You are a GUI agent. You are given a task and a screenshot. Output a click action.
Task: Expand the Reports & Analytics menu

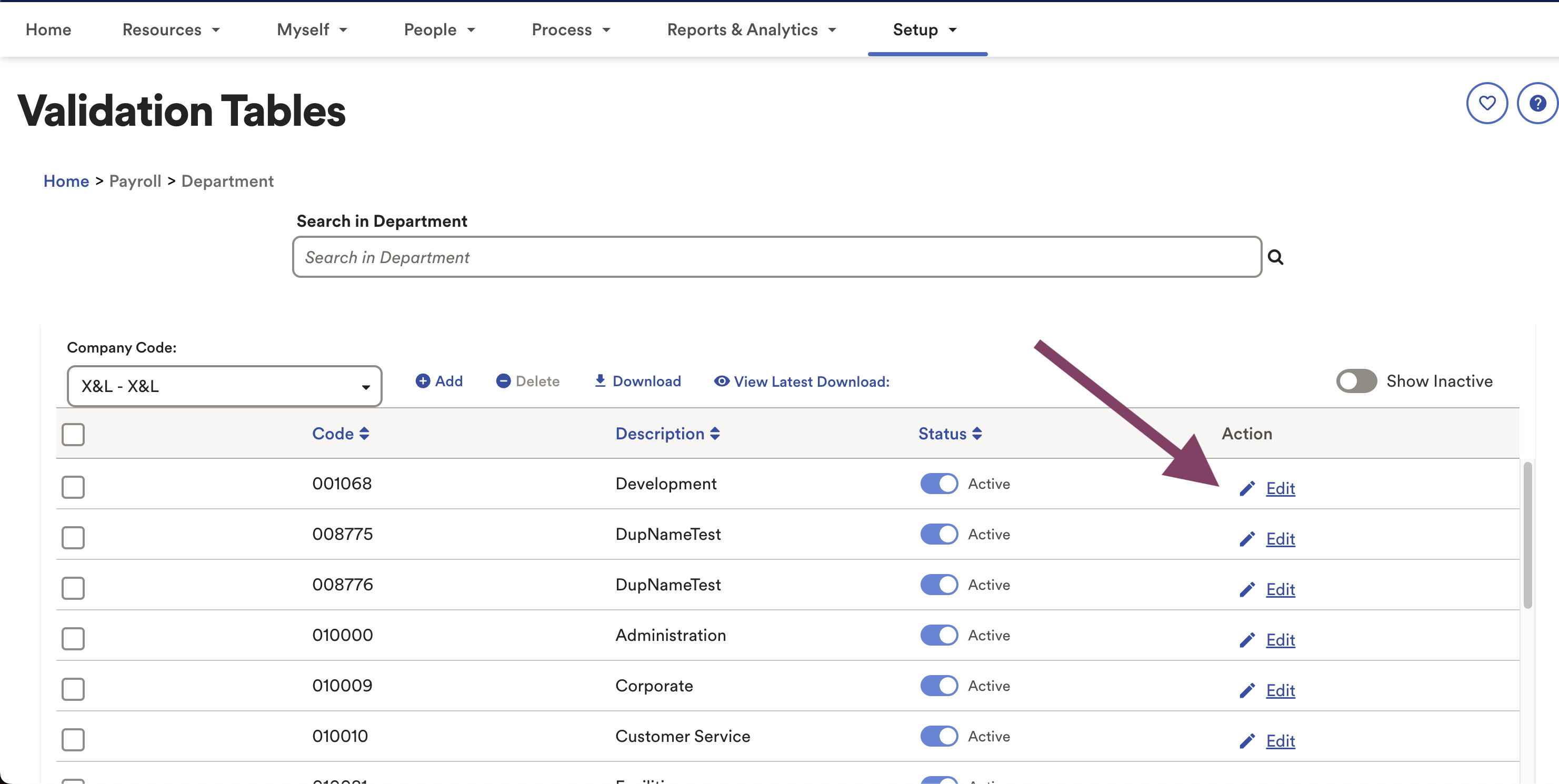coord(751,29)
